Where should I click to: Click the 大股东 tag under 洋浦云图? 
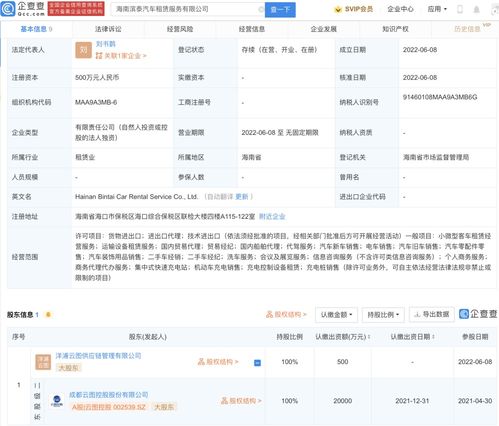click(x=69, y=368)
